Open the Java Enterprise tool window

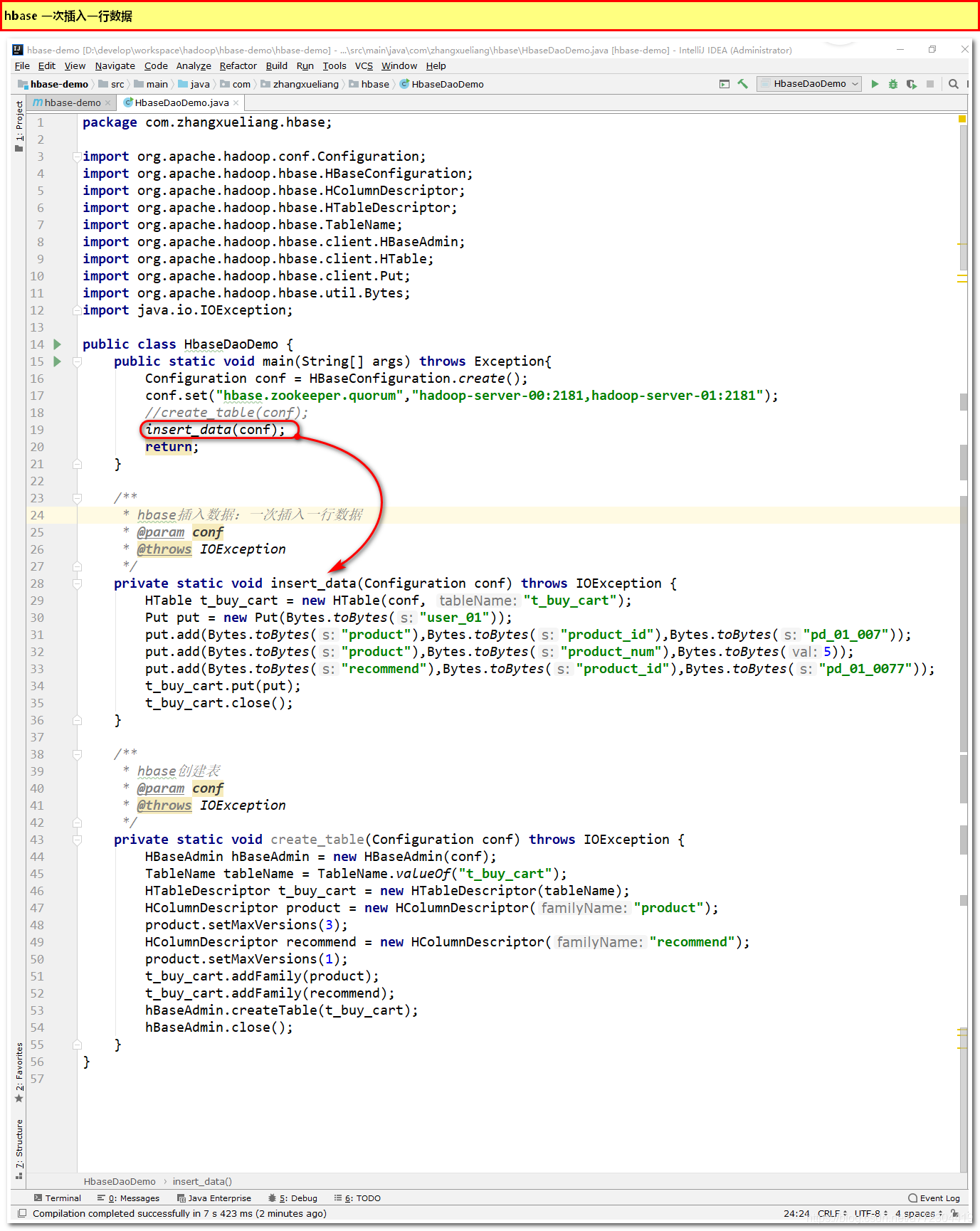(214, 1198)
